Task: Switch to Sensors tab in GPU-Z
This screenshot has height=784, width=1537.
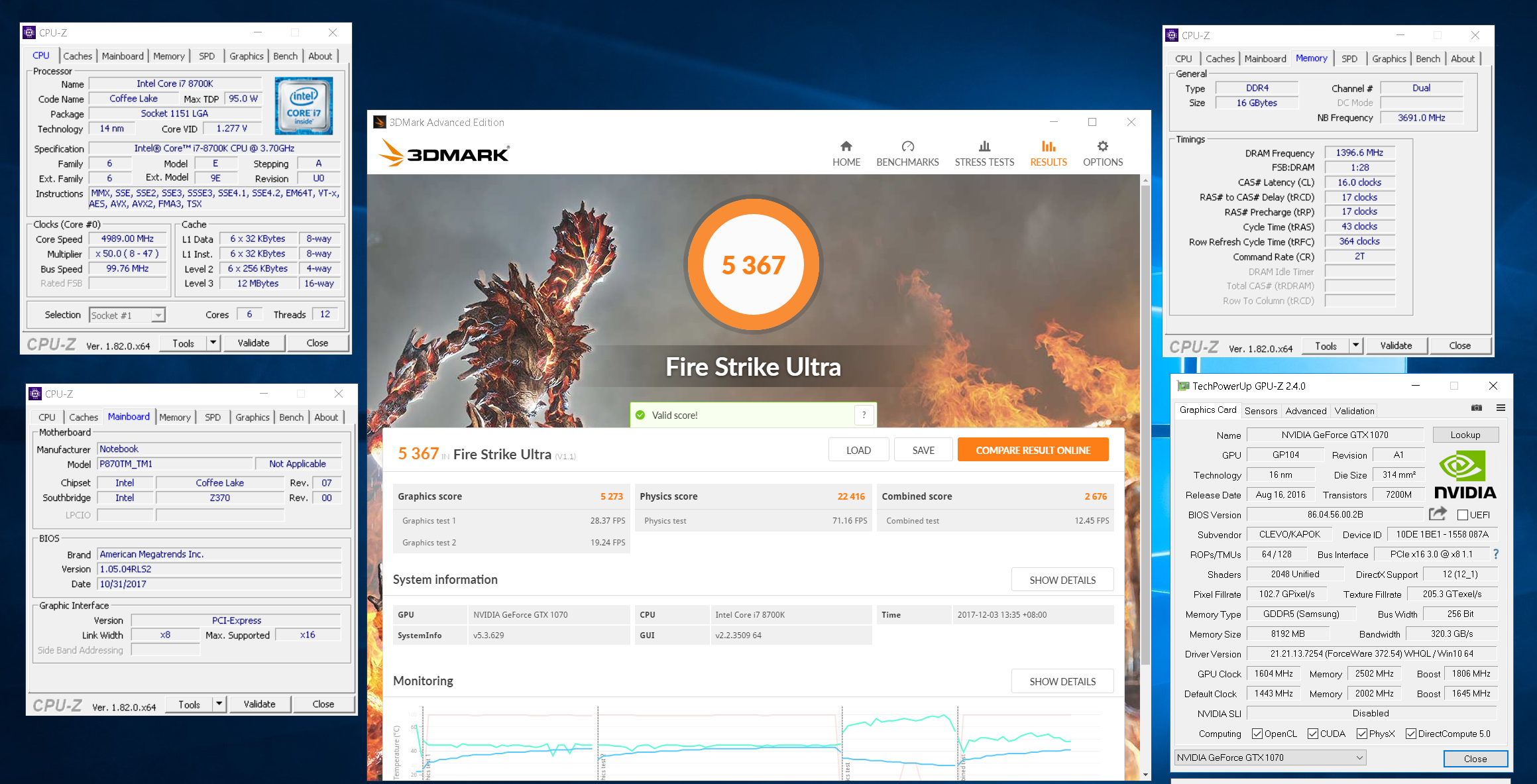Action: 1261,411
